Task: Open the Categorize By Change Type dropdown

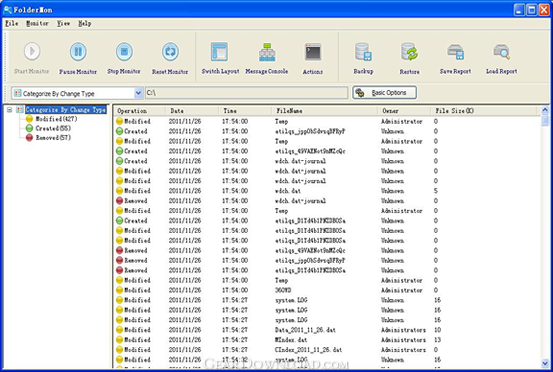Action: 138,93
